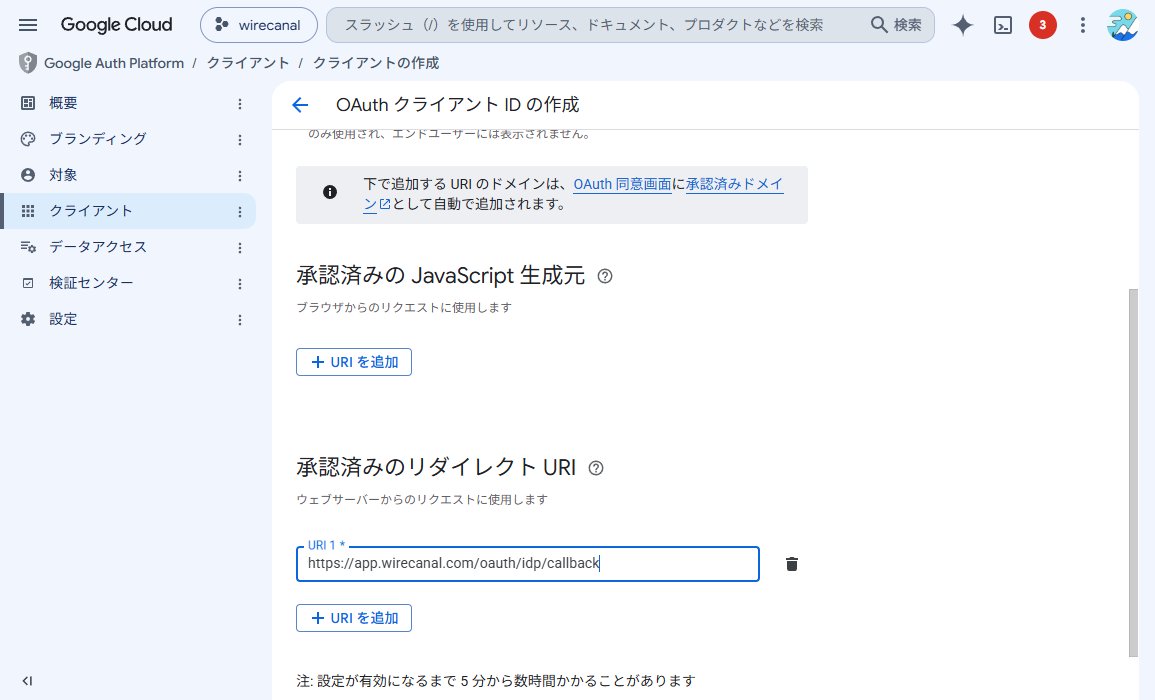Image resolution: width=1155 pixels, height=700 pixels.
Task: Add URI under JavaScript 生成元
Action: [354, 362]
